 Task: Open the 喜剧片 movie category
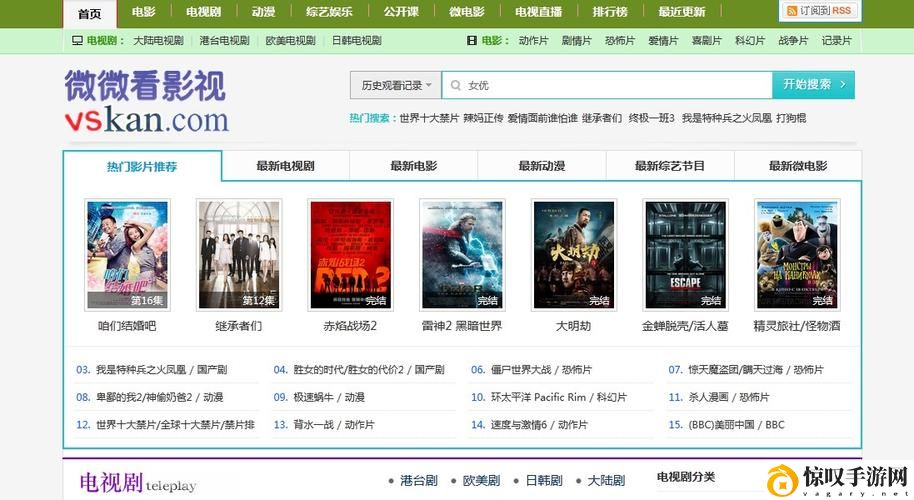(x=706, y=41)
